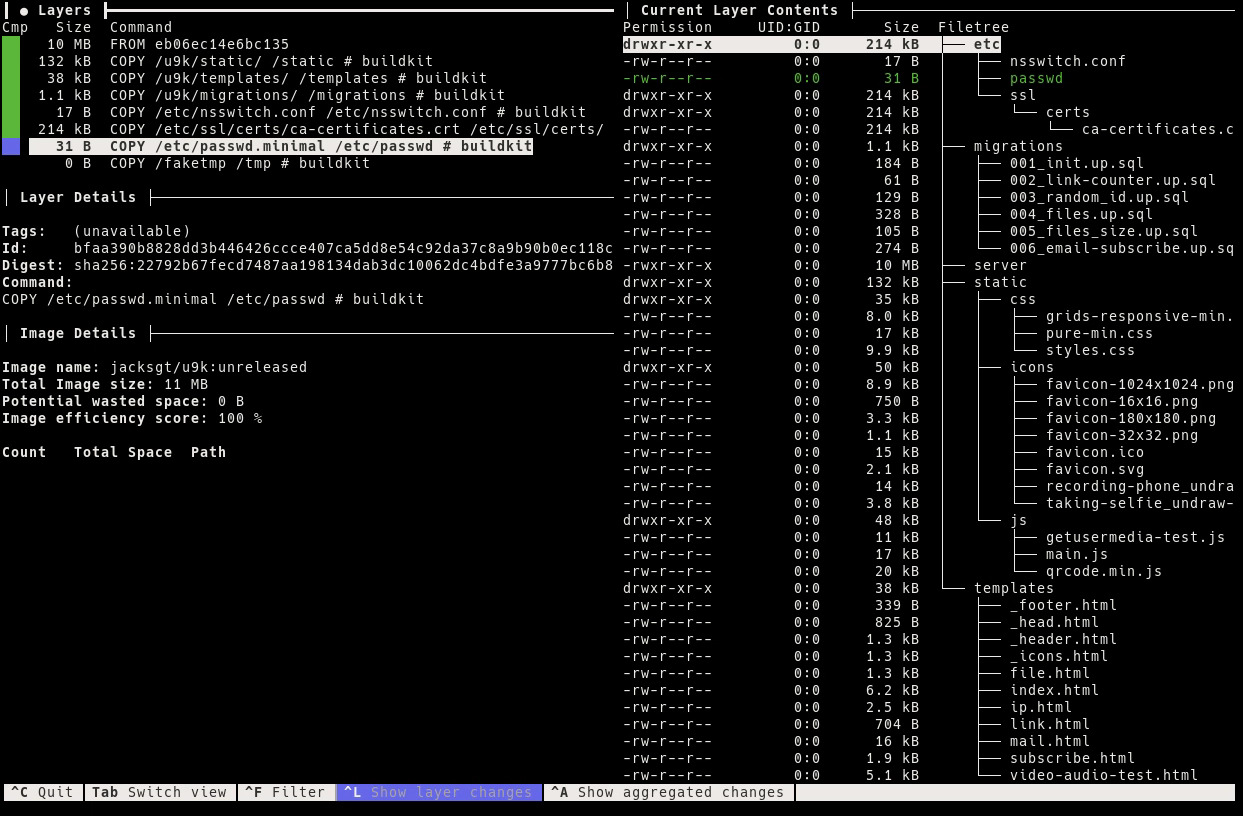The height and width of the screenshot is (816, 1243).
Task: Select index.html in templates
Action: pyautogui.click(x=1054, y=690)
